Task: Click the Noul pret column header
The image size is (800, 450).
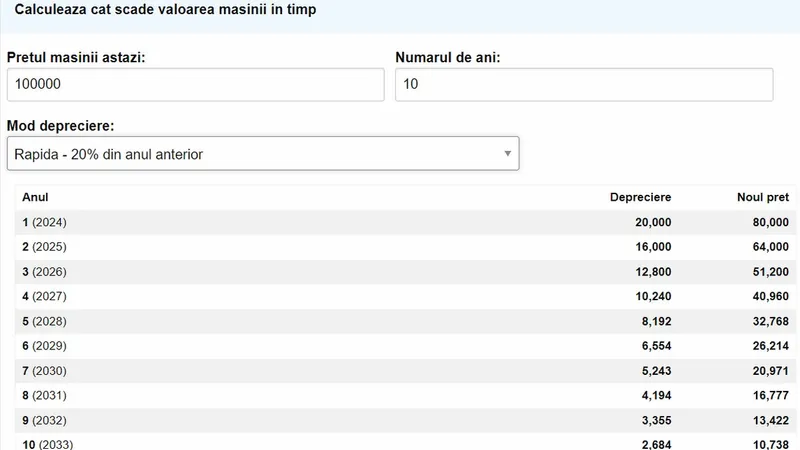Action: (762, 197)
